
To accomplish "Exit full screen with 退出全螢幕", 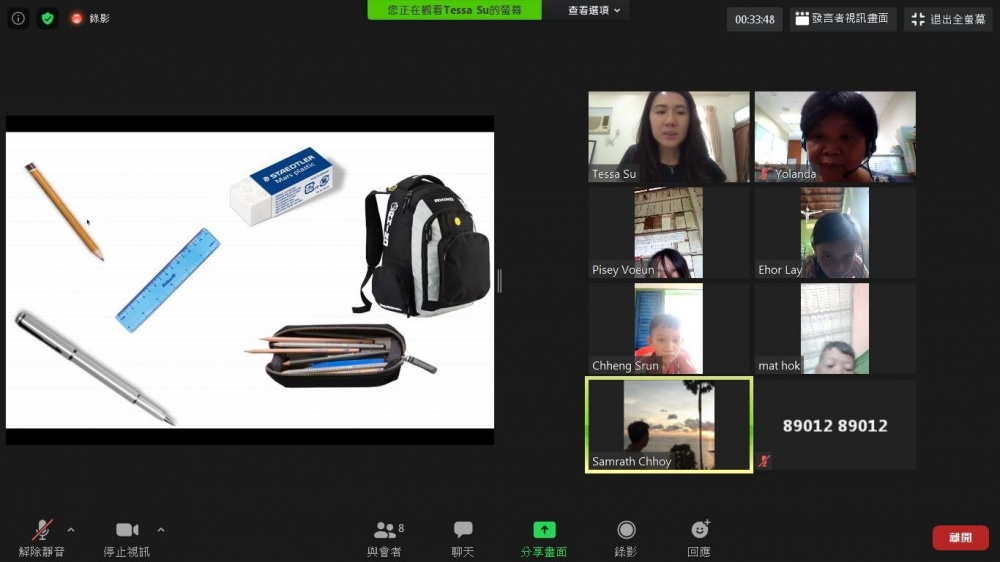I will (948, 19).
